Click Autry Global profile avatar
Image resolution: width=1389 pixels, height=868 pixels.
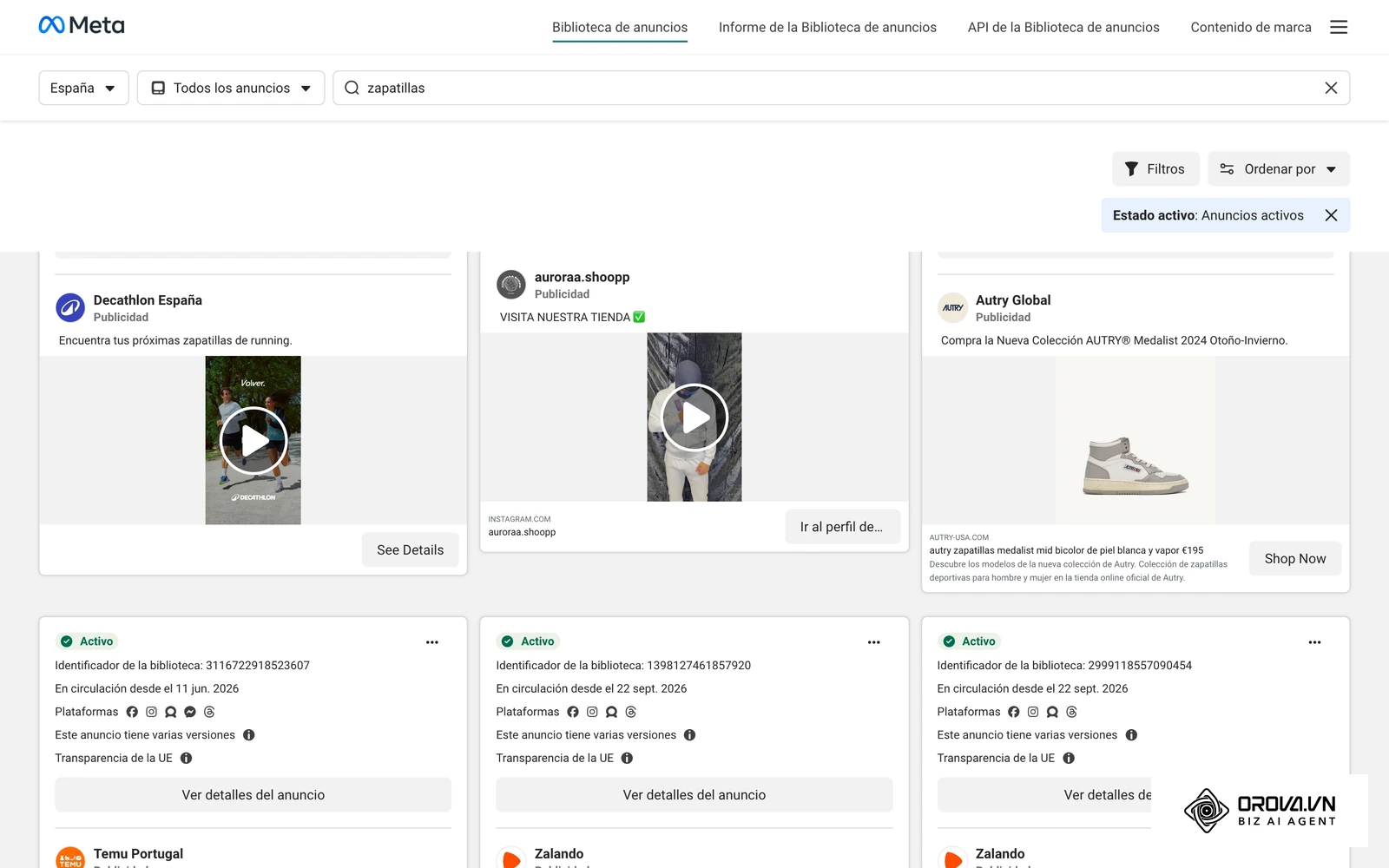[x=952, y=307]
